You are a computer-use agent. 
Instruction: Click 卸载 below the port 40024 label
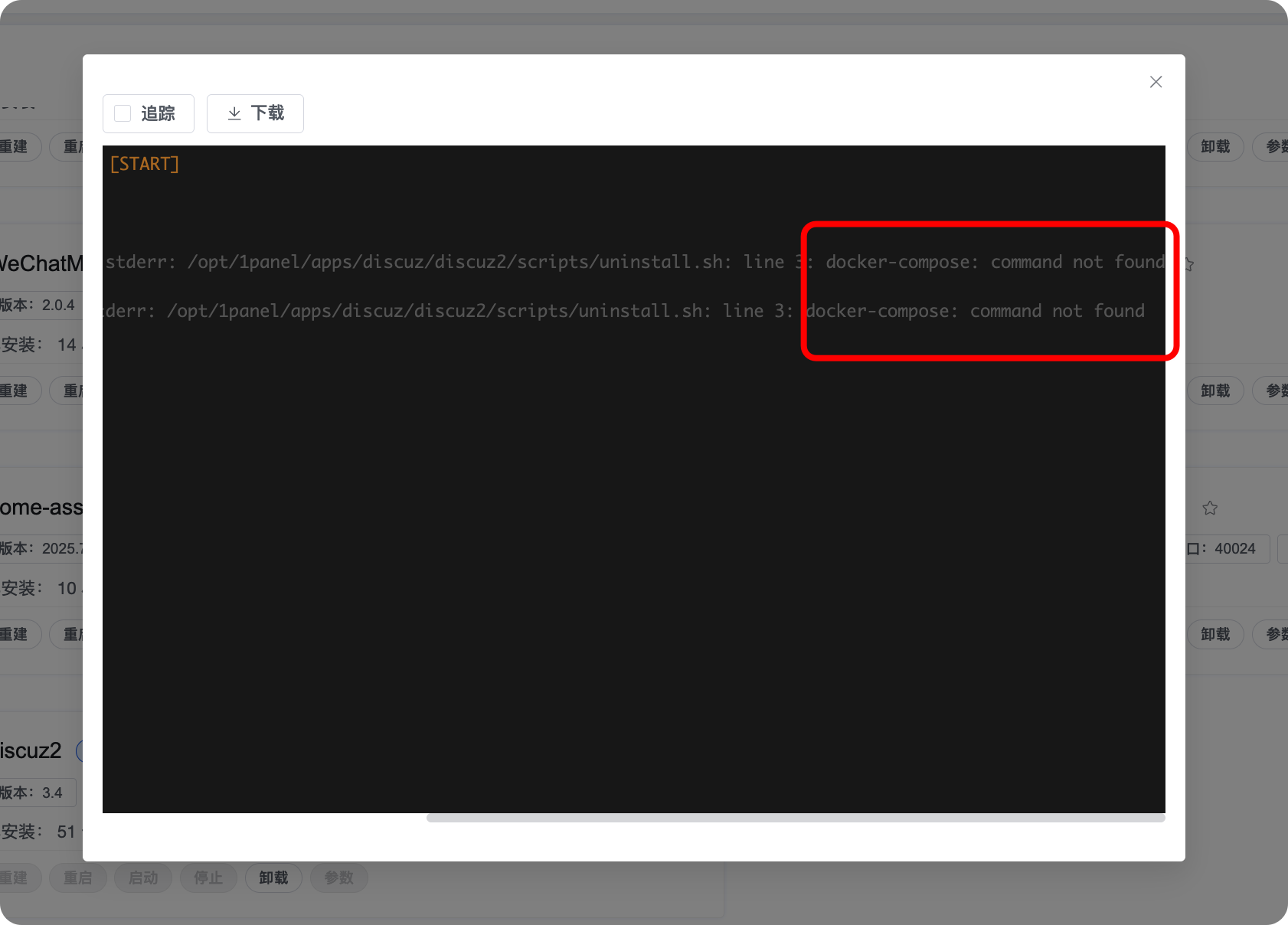(x=1215, y=634)
